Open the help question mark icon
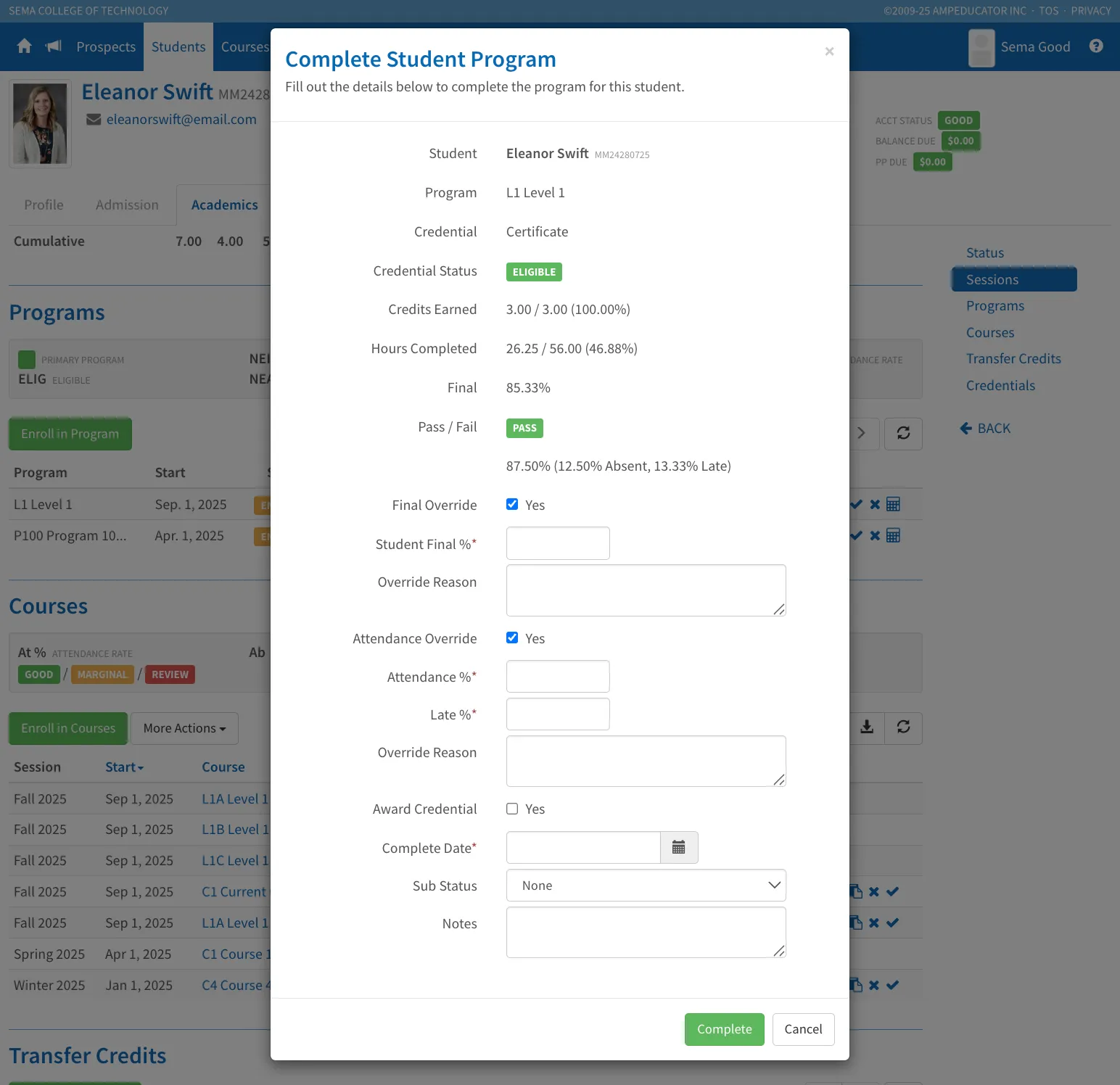 pos(1096,46)
